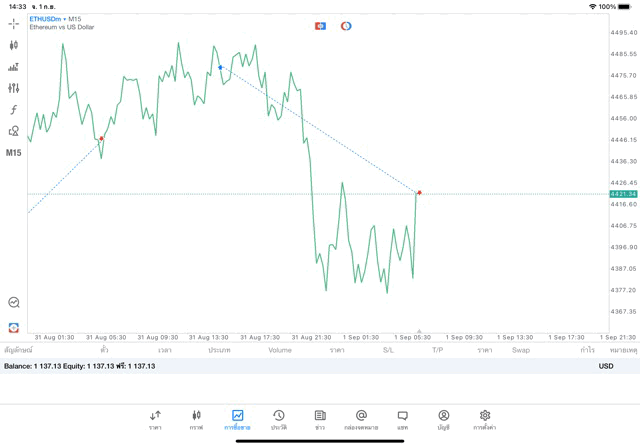Image resolution: width=640 pixels, height=447 pixels.
Task: Activate the crosshair cursor tool
Action: click(x=14, y=24)
